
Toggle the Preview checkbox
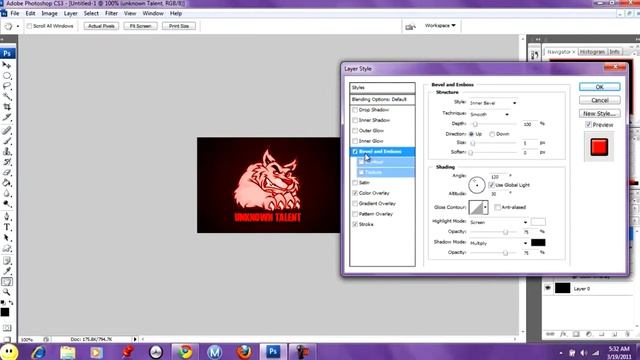click(x=588, y=125)
